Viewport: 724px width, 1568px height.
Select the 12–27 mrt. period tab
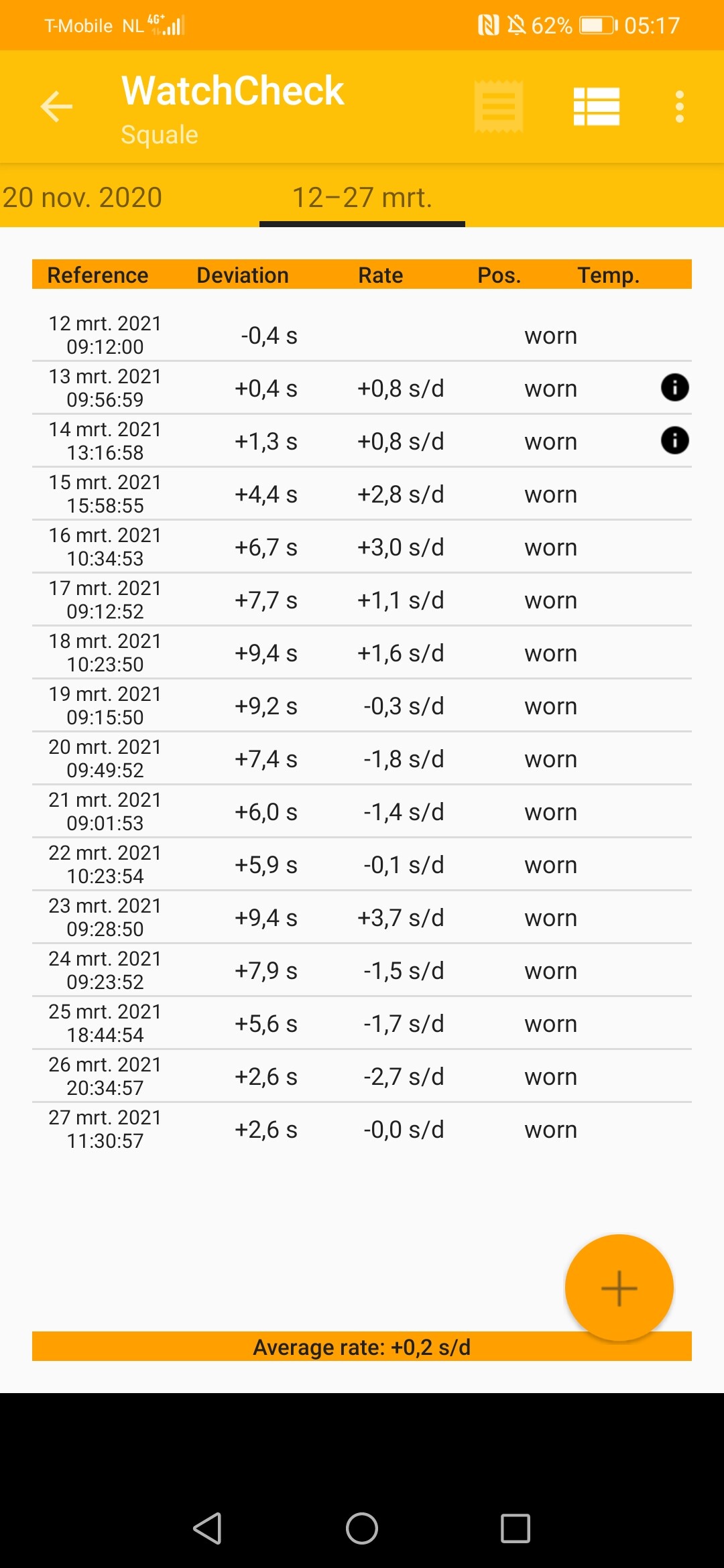click(x=362, y=198)
